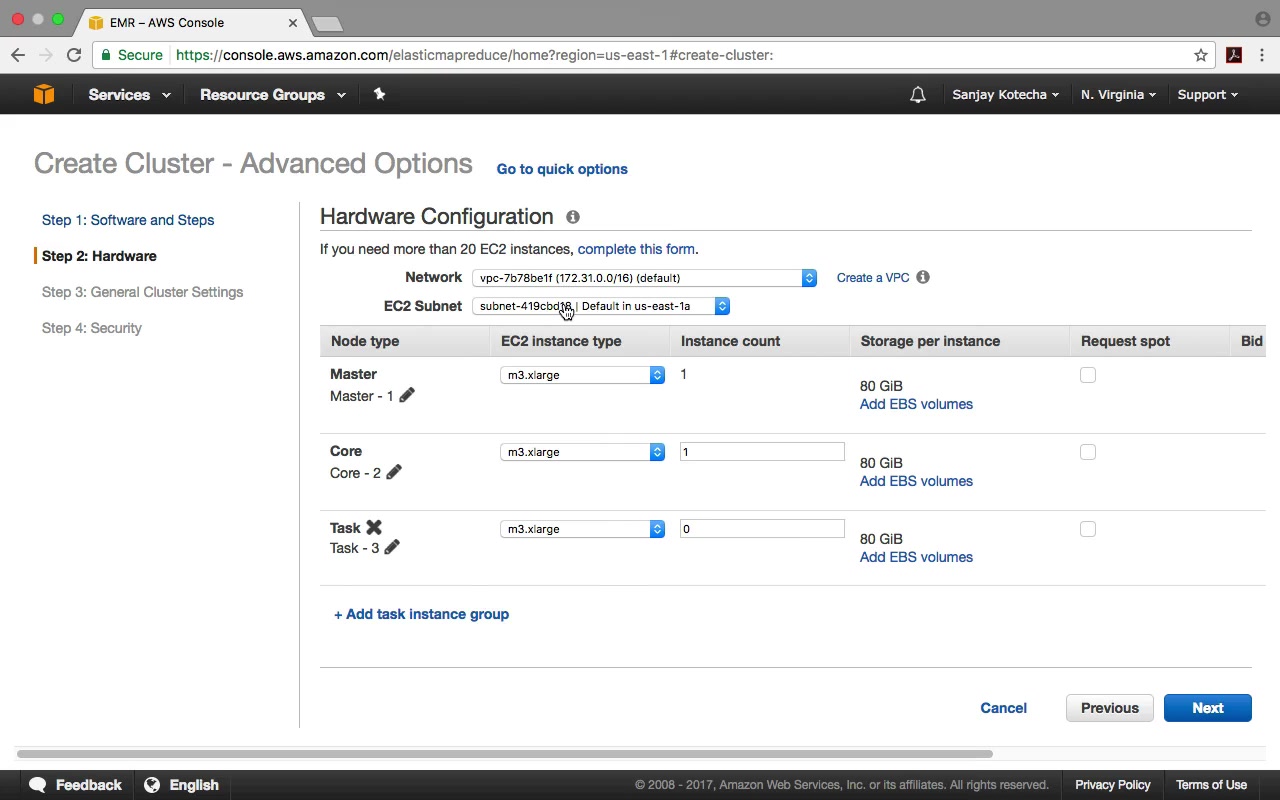1280x800 pixels.
Task: Open the Services menu
Action: 129,95
